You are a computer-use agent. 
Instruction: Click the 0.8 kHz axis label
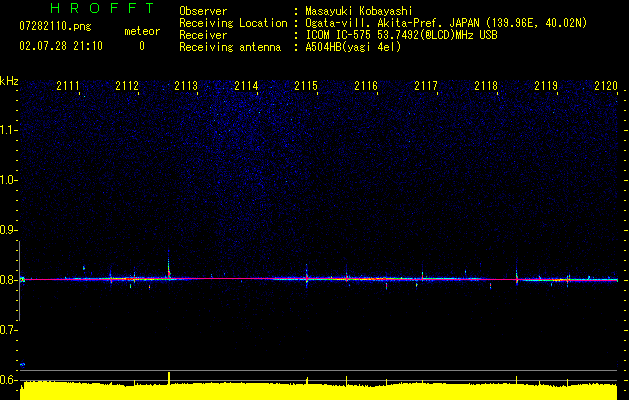tap(9, 280)
